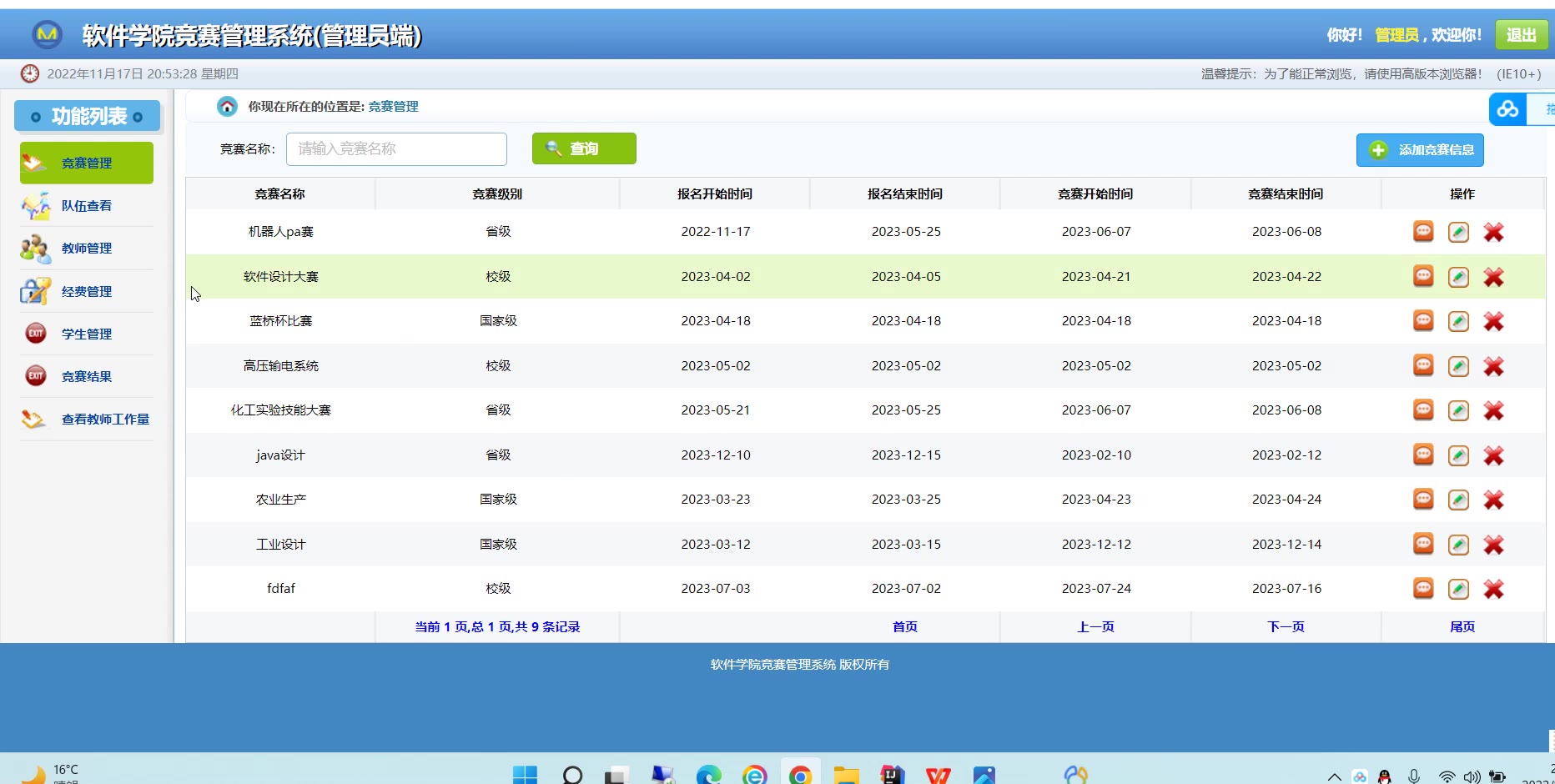Open the blue cloud icon at right edge
The width and height of the screenshot is (1555, 784).
1507,109
